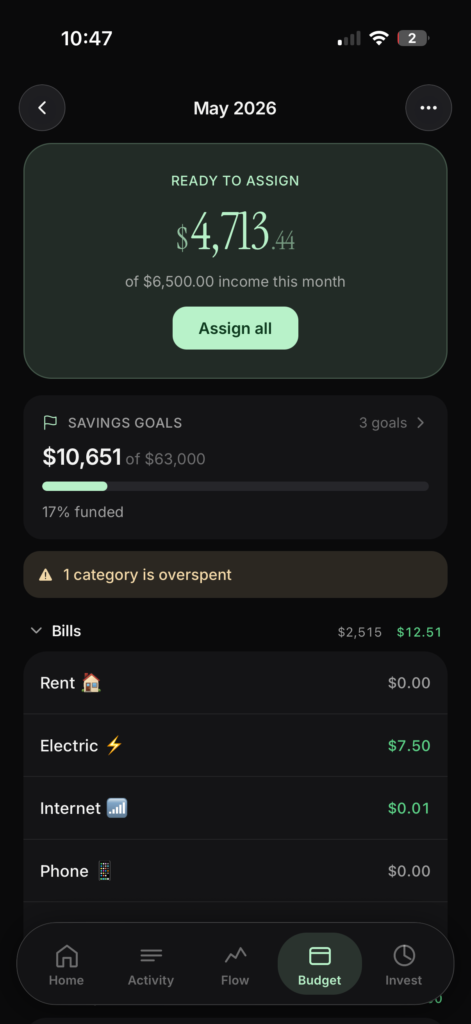Screen dimensions: 471x1024
Task: Open the three-dot more options menu
Action: pyautogui.click(x=429, y=108)
